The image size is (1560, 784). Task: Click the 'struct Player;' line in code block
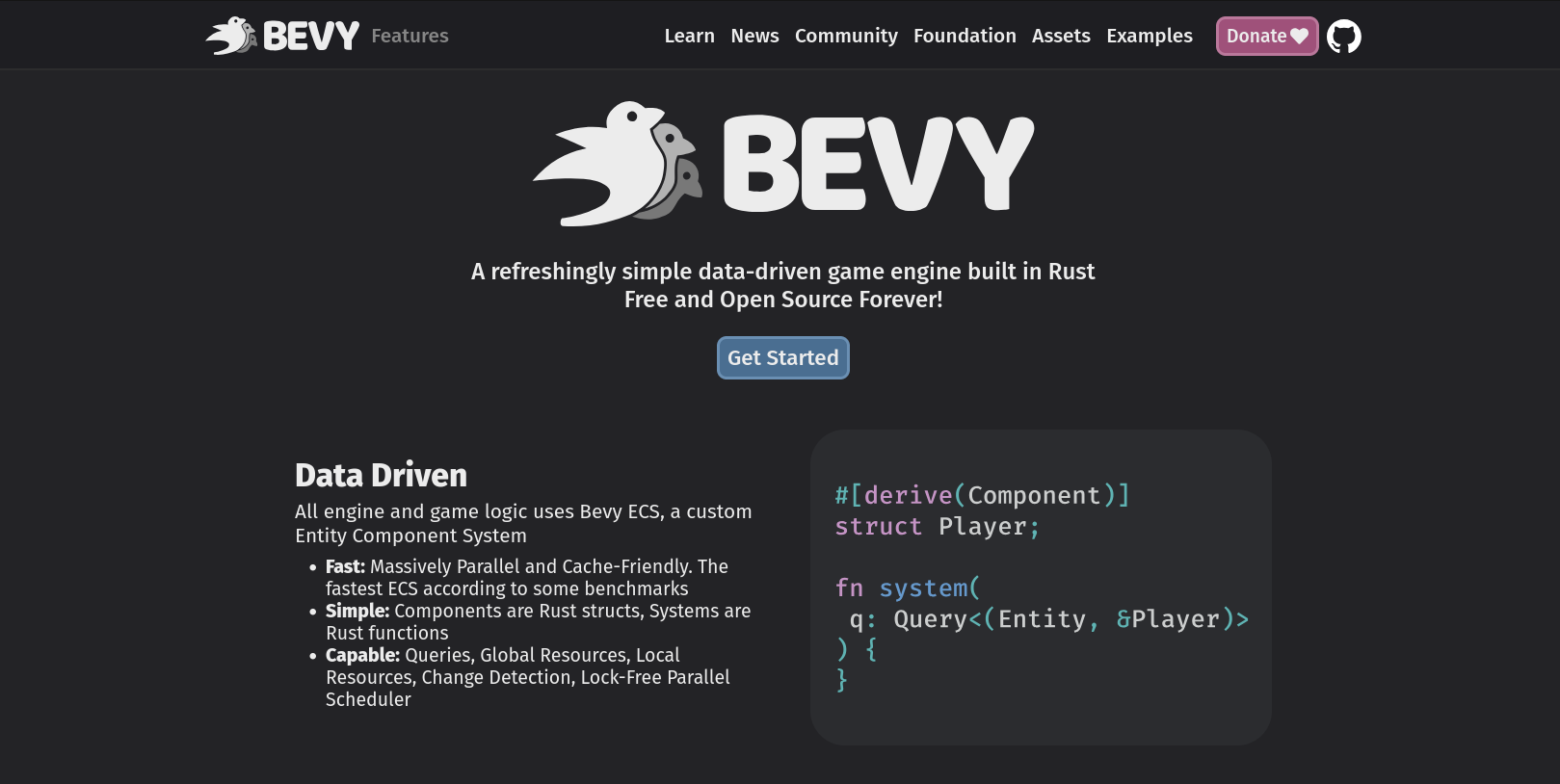[x=937, y=527]
